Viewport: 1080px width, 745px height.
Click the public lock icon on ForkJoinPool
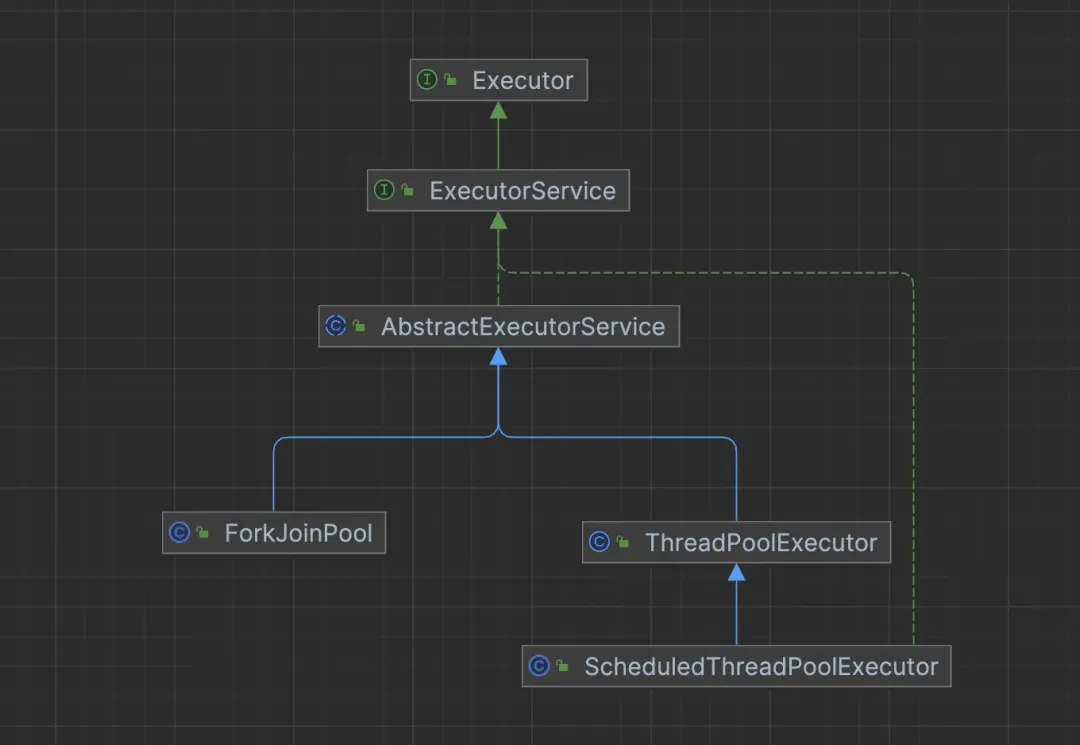(202, 532)
